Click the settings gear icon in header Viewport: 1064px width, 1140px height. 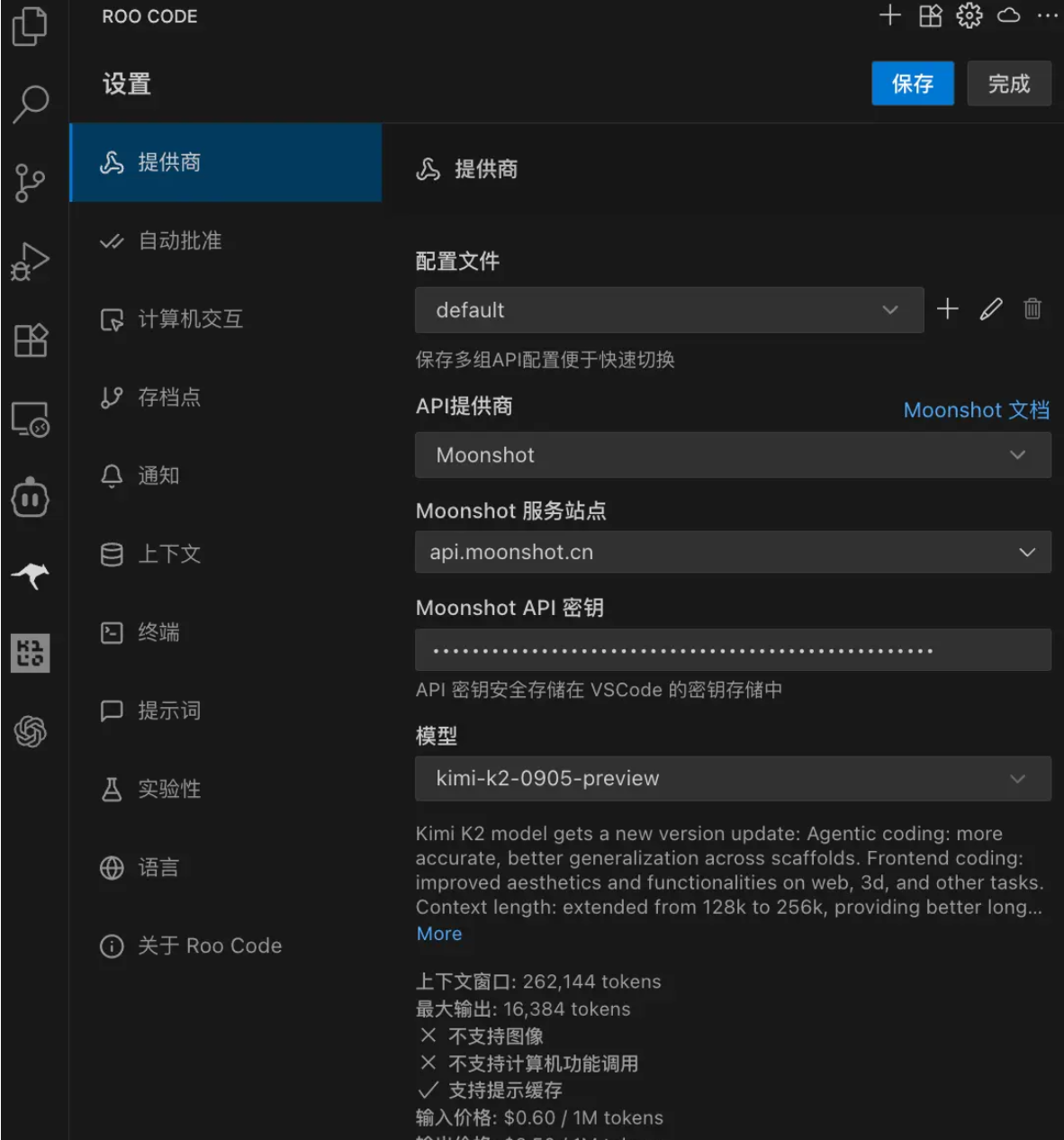(969, 15)
